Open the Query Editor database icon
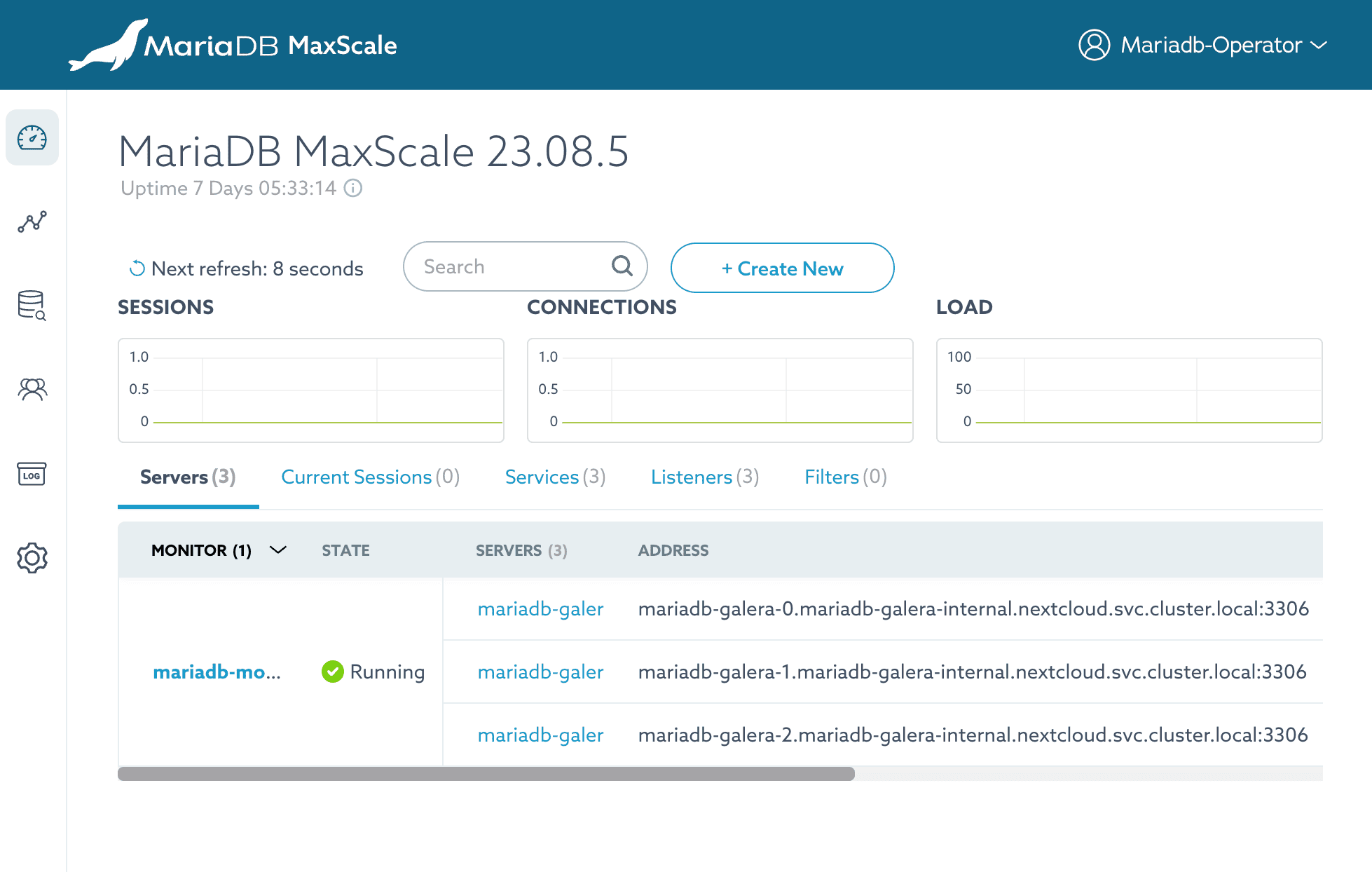 [x=32, y=306]
